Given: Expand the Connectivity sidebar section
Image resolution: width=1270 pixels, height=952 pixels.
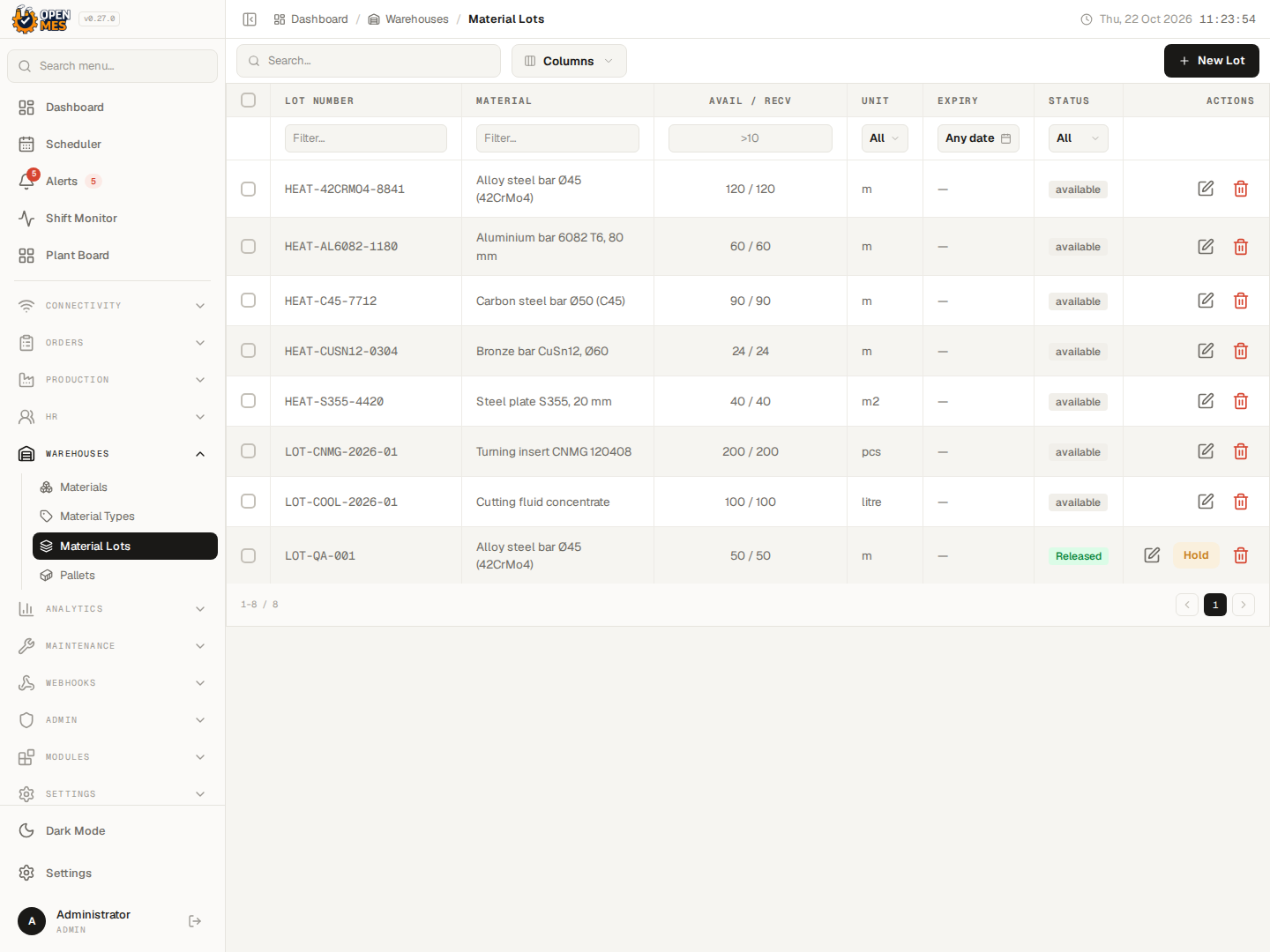Looking at the screenshot, I should [x=112, y=306].
